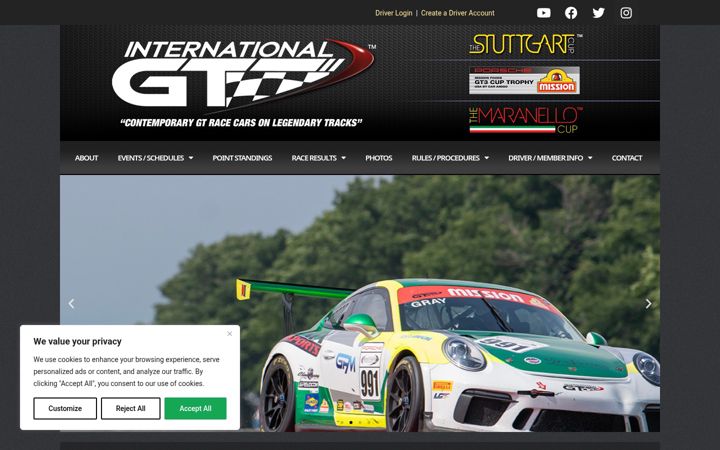This screenshot has height=450, width=720.
Task: Open Point Standings page
Action: tap(242, 158)
